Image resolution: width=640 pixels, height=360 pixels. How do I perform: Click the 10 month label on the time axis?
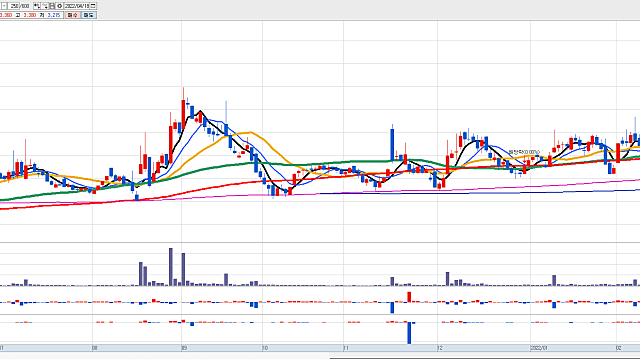(265, 348)
